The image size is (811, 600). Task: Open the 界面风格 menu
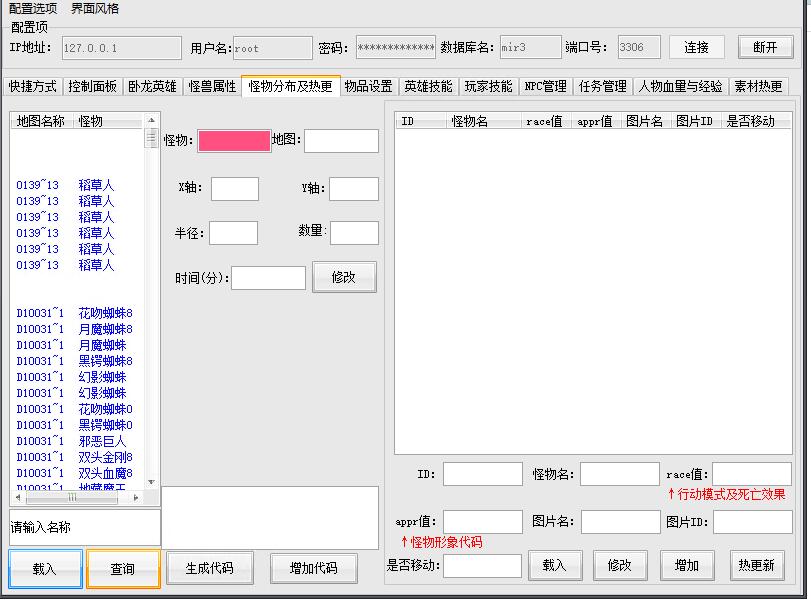click(x=95, y=9)
